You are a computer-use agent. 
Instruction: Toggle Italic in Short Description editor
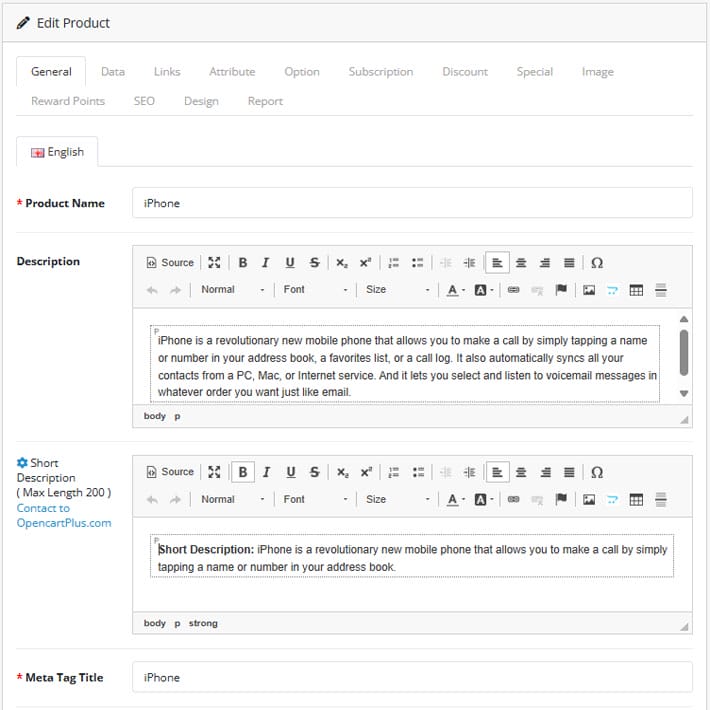pyautogui.click(x=266, y=472)
